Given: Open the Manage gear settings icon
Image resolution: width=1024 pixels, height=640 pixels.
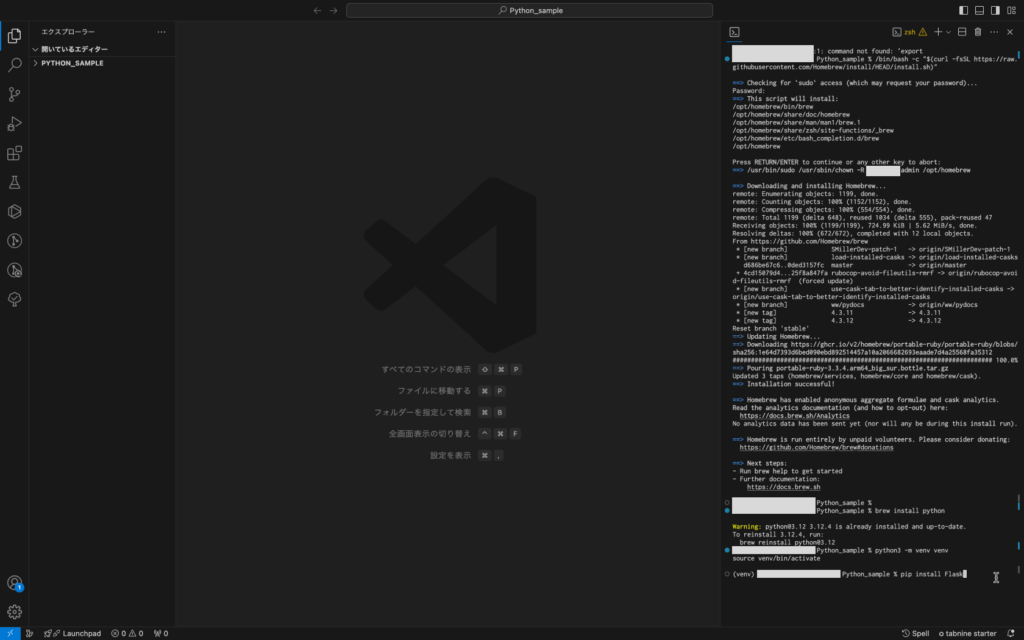Looking at the screenshot, I should (x=14, y=611).
